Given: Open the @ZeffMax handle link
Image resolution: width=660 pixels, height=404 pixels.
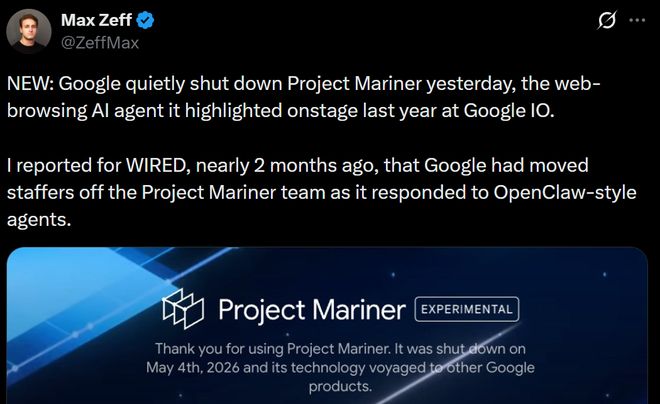Looking at the screenshot, I should click(x=100, y=43).
